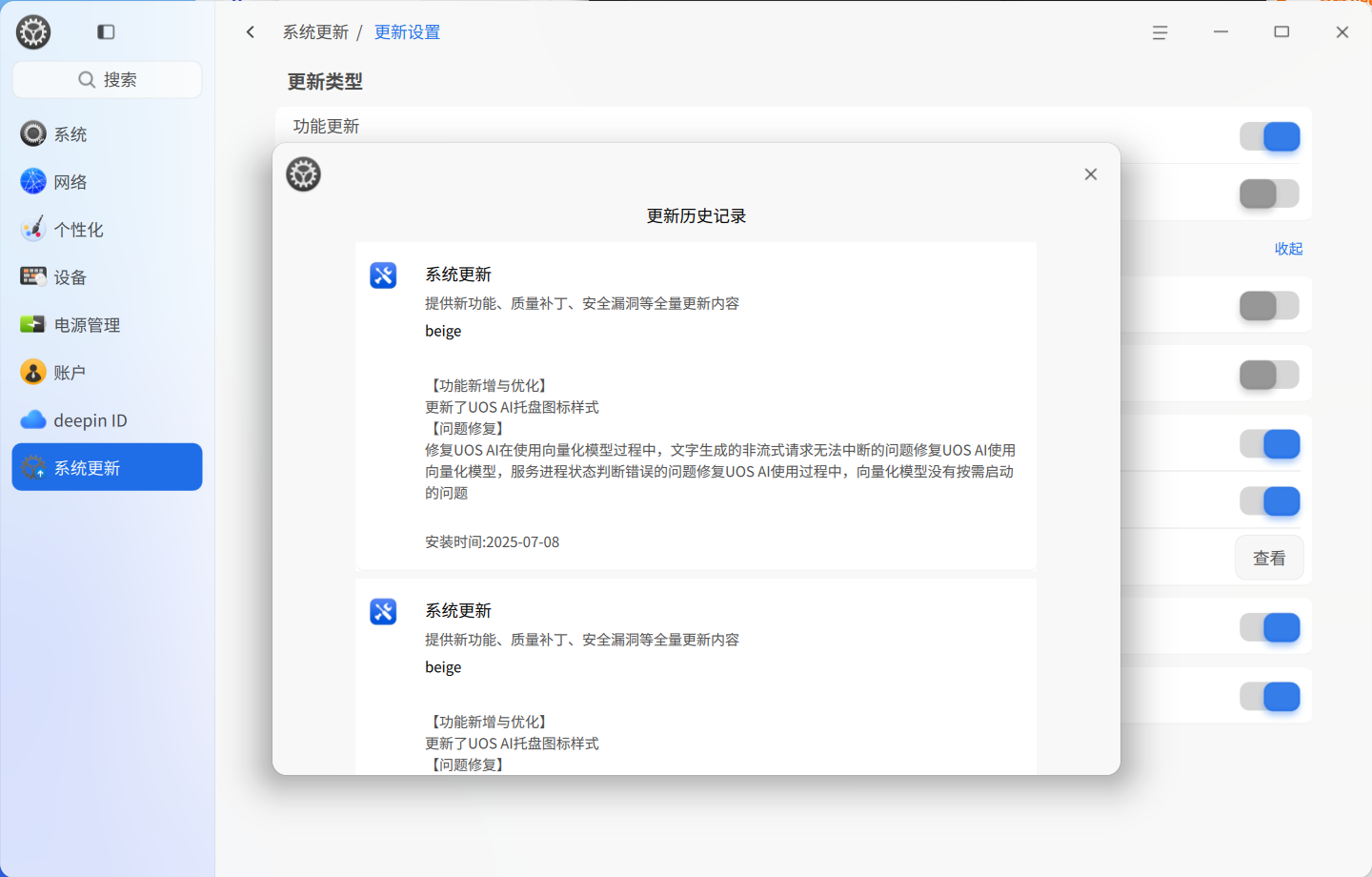Toggle the sidebar panel icon
Screen dimensions: 1372x877
pyautogui.click(x=106, y=32)
